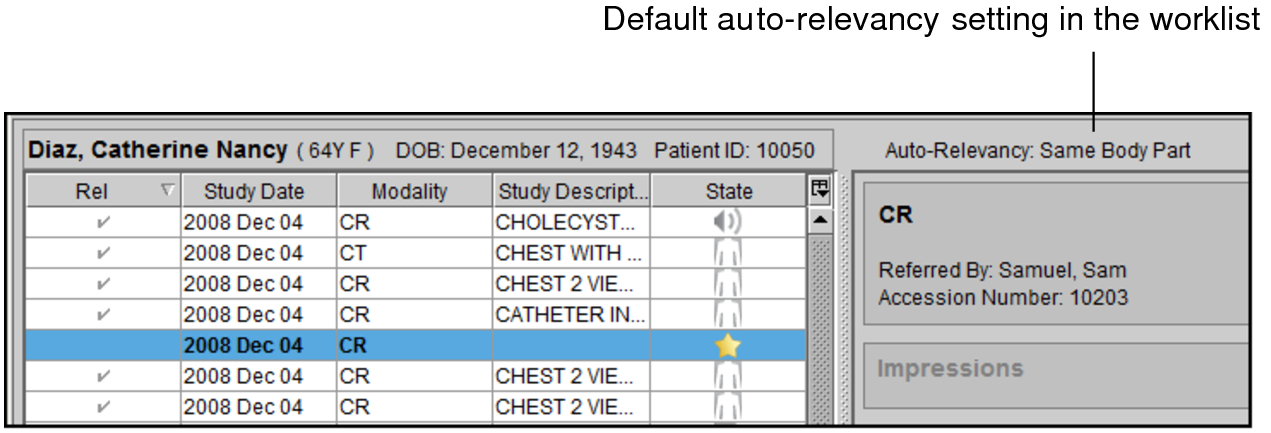
Task: Click the Impressions panel
Action: (x=1055, y=375)
